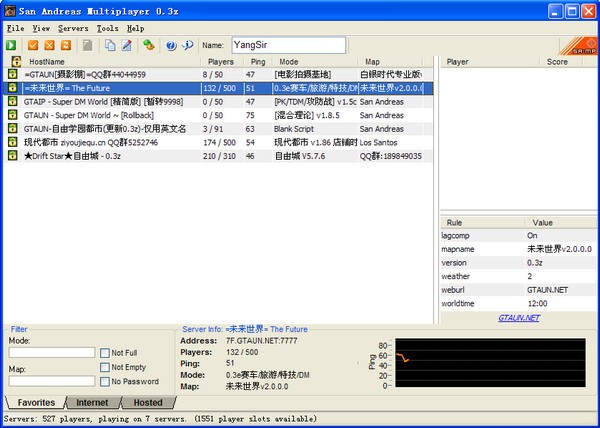Click the blue About info icon
The width and height of the screenshot is (600, 428).
tap(188, 45)
